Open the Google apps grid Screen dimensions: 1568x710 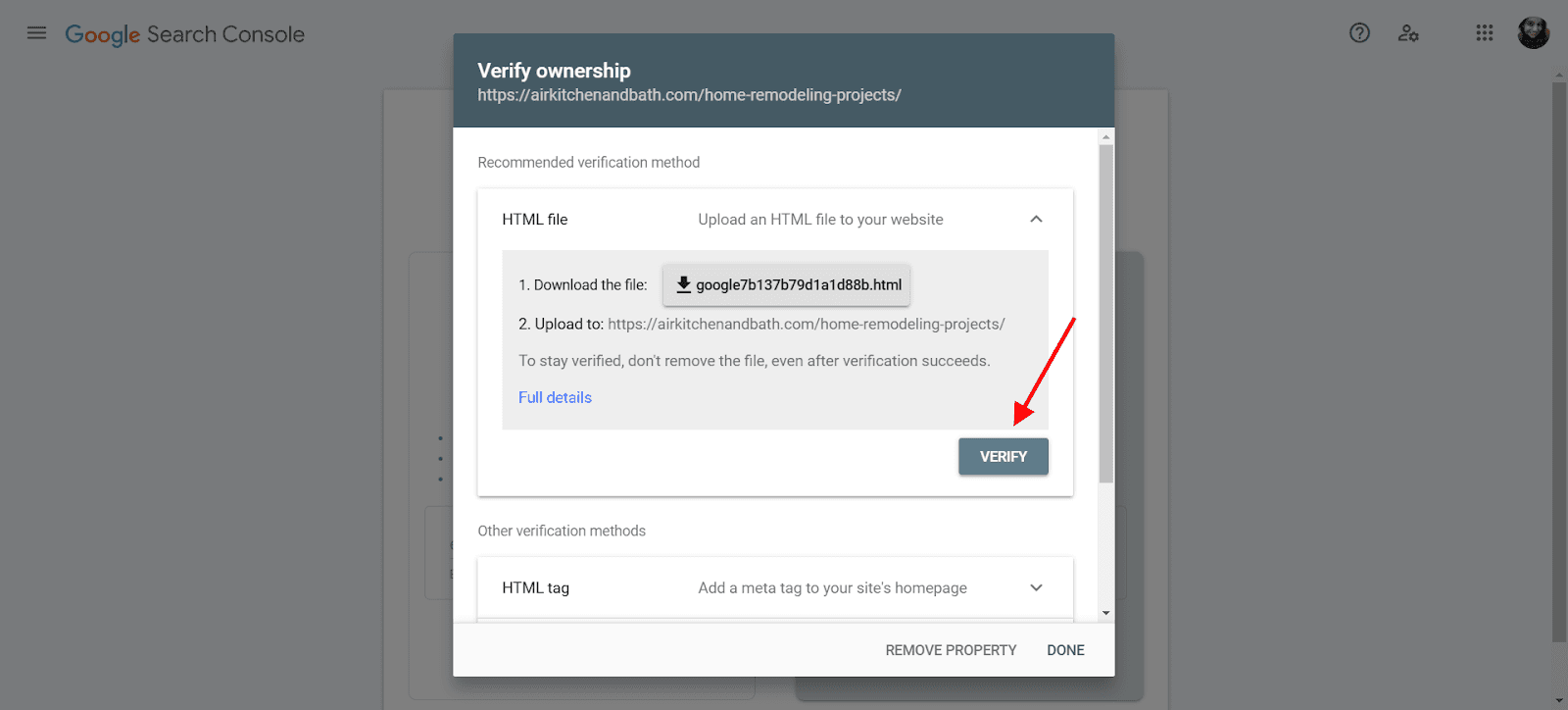click(x=1485, y=33)
